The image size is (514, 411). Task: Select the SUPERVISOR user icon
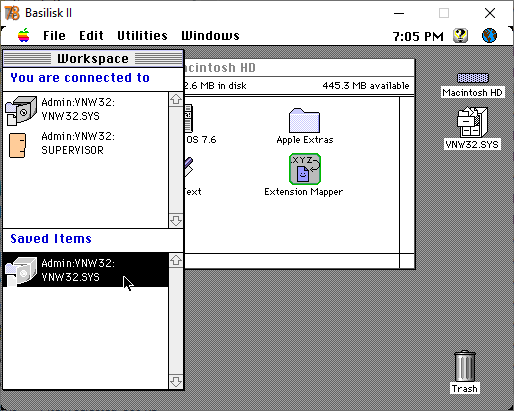click(x=17, y=145)
